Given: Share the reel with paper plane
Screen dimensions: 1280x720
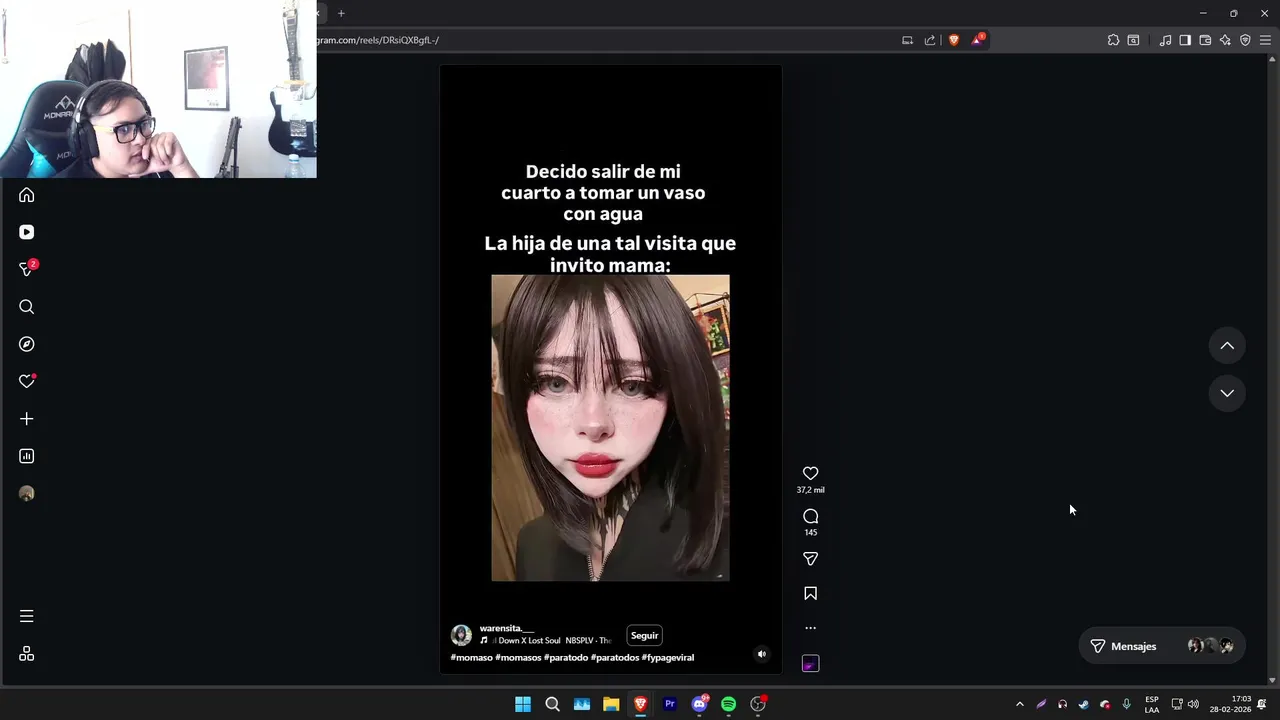Looking at the screenshot, I should point(811,559).
